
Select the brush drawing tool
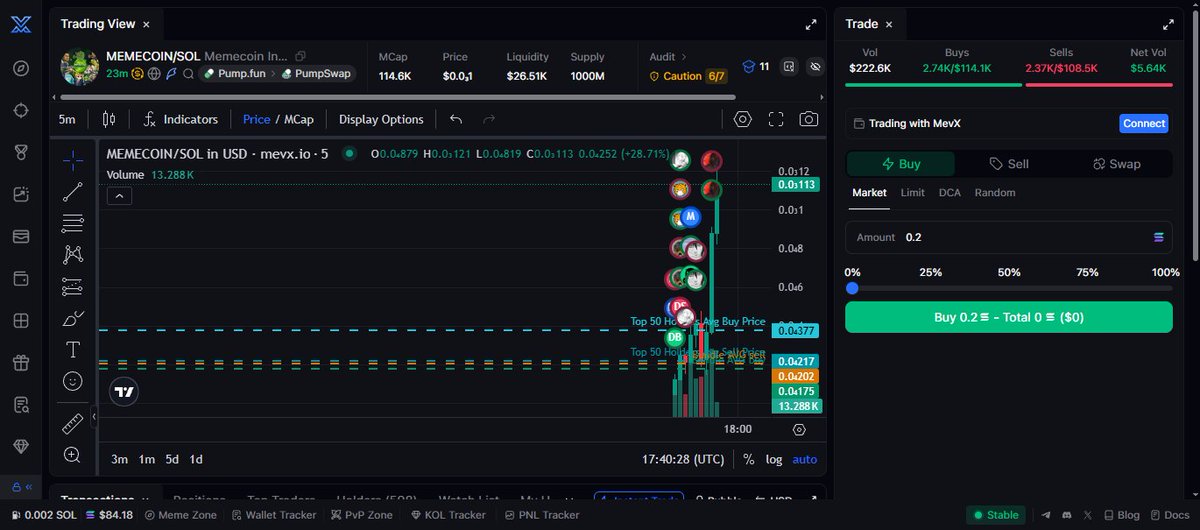[73, 319]
